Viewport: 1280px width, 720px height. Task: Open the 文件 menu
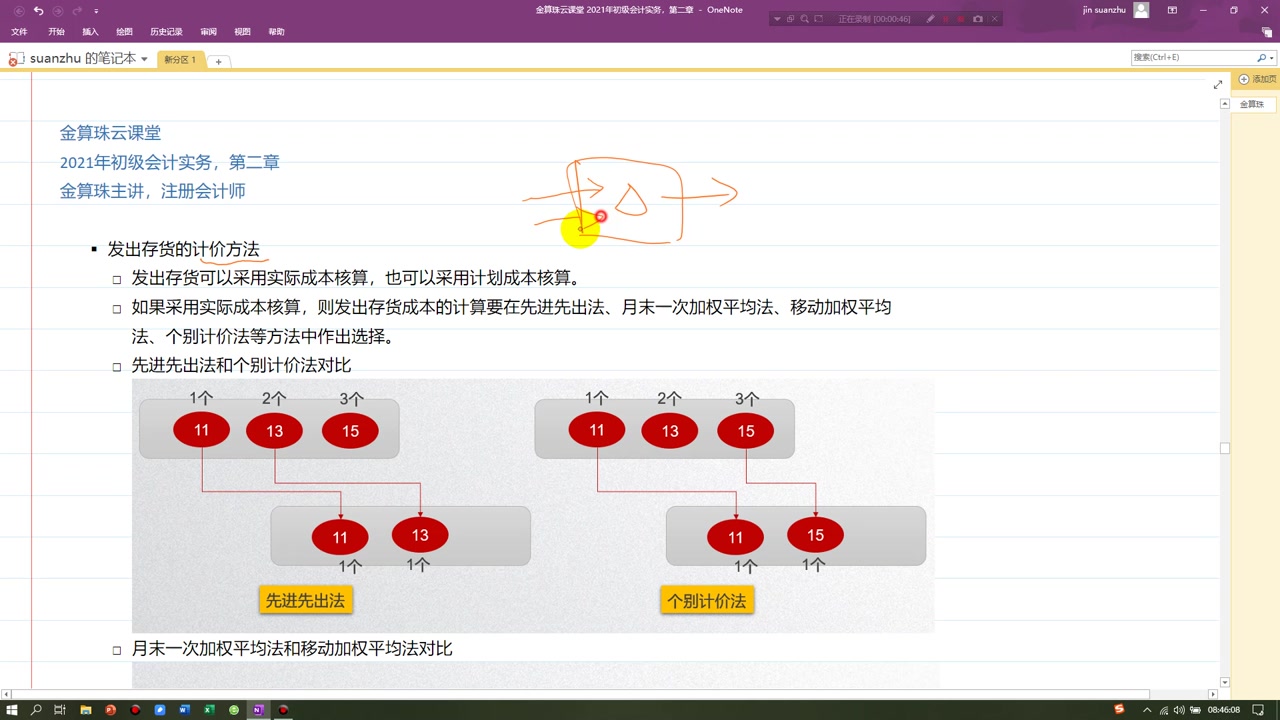click(x=19, y=32)
